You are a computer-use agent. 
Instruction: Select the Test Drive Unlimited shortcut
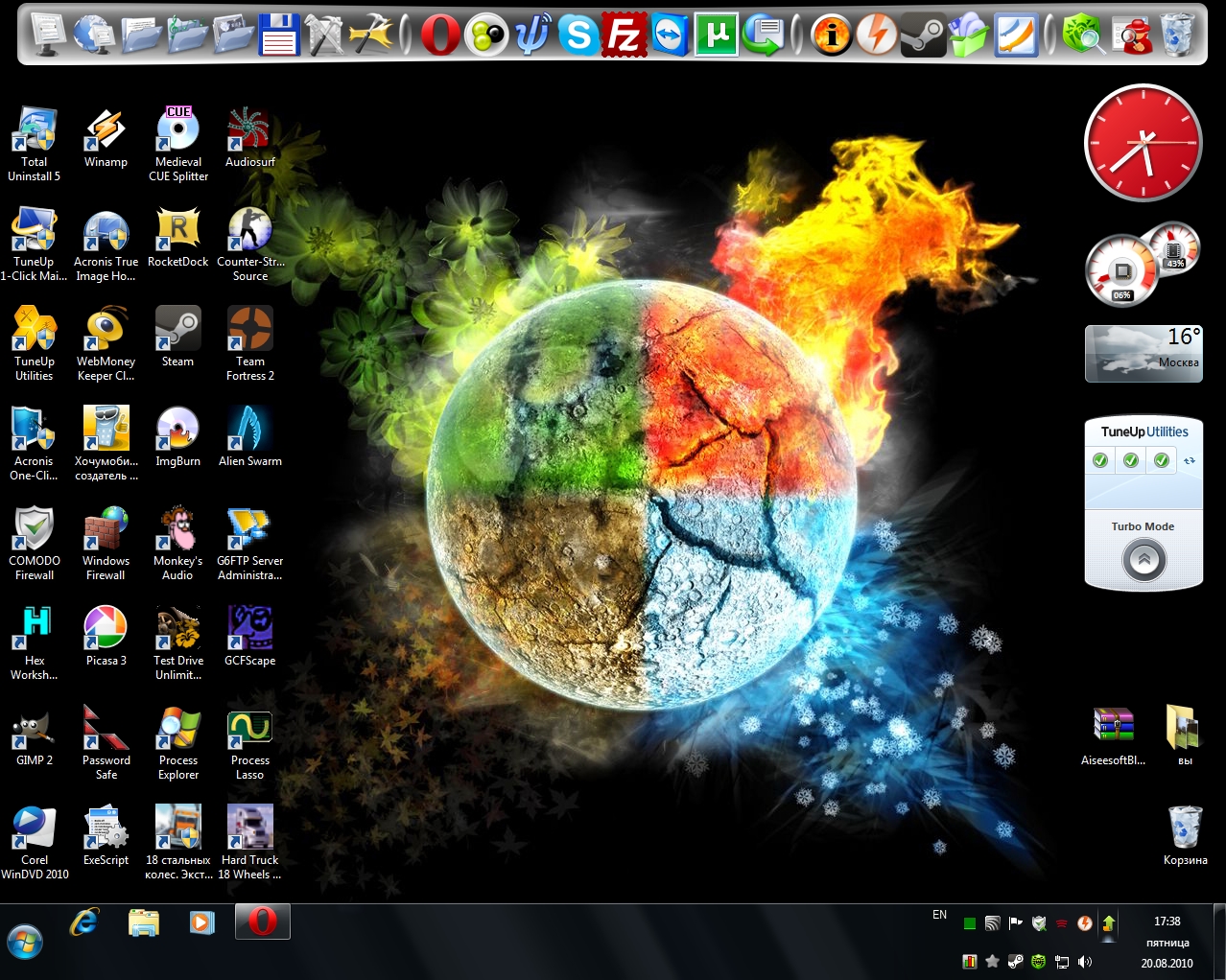click(x=178, y=643)
